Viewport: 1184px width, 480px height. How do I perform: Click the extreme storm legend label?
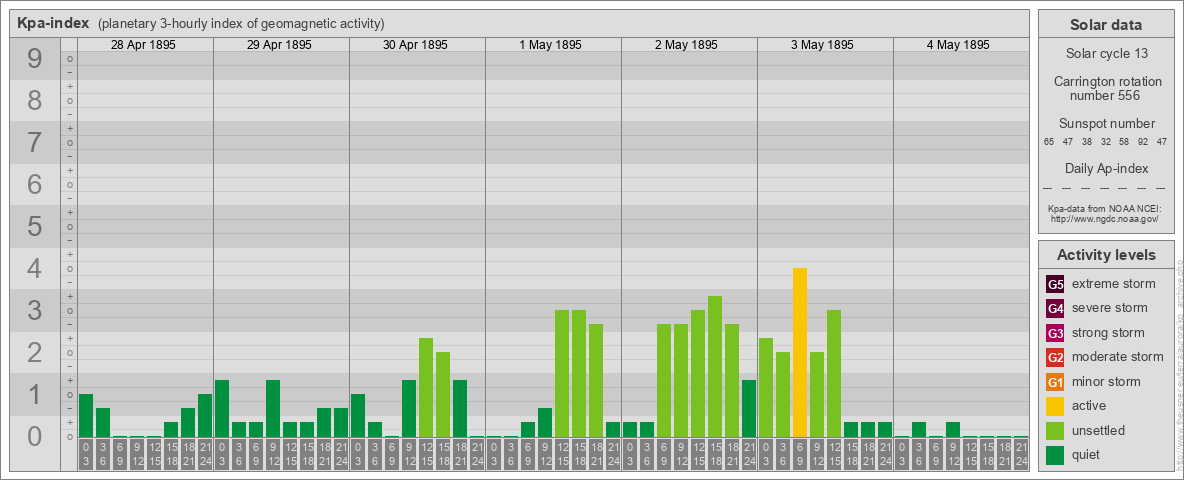[1114, 284]
